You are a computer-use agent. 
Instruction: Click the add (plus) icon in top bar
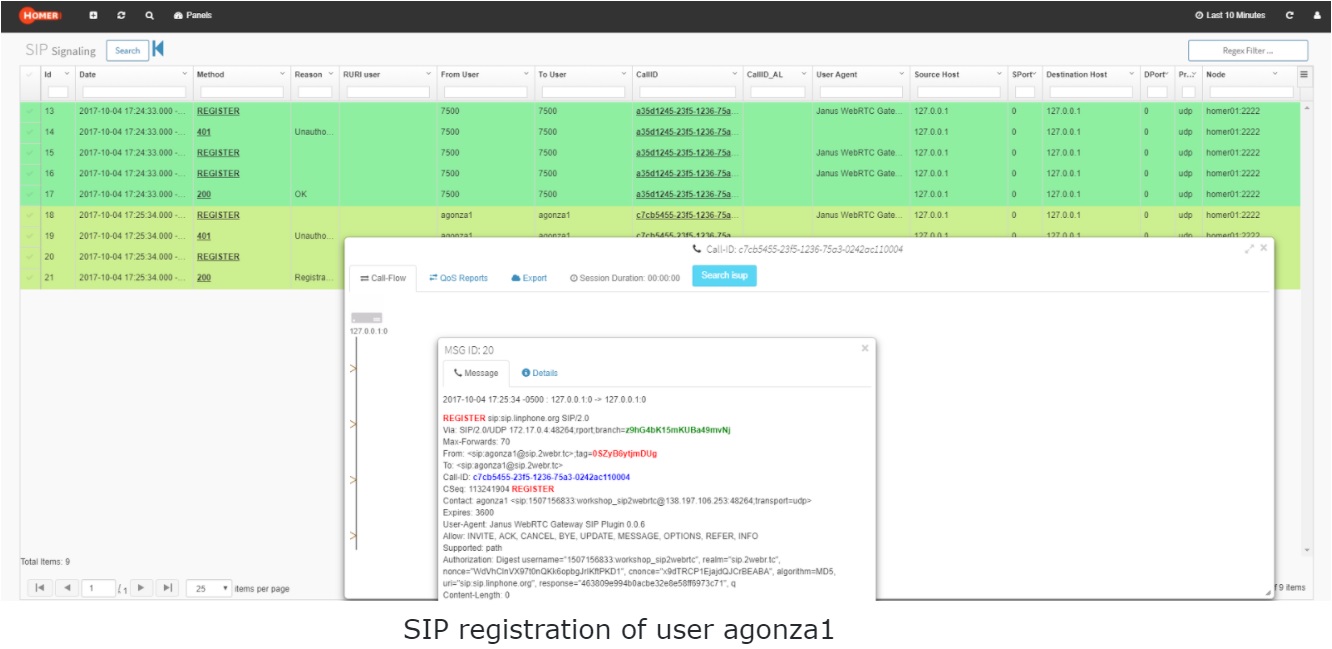(x=94, y=15)
